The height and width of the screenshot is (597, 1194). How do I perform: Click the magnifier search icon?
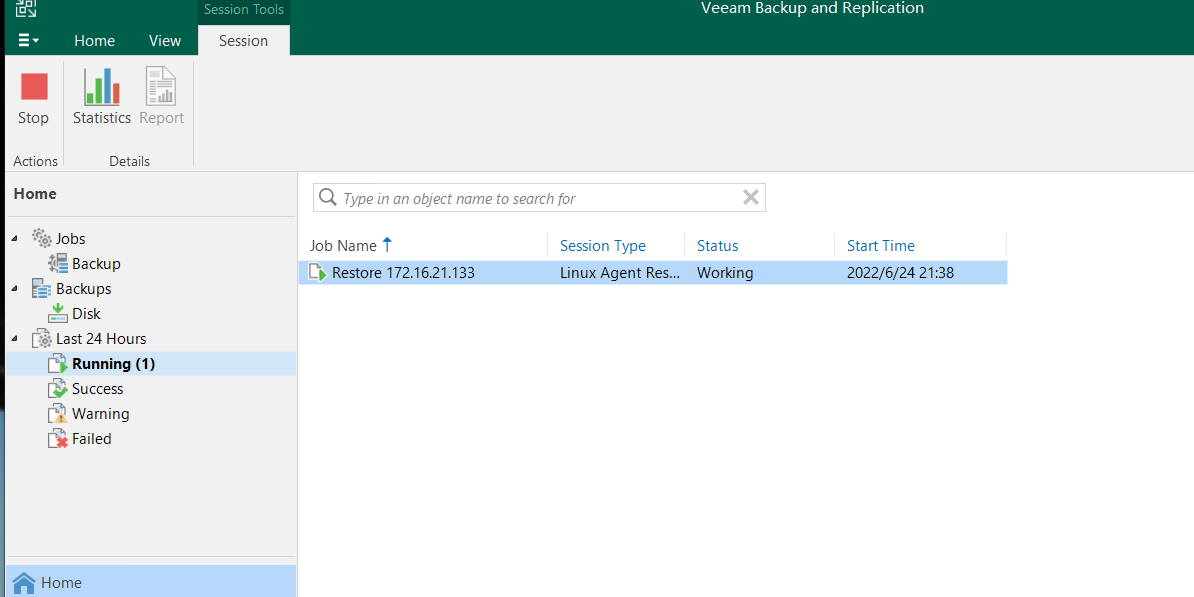click(x=327, y=198)
